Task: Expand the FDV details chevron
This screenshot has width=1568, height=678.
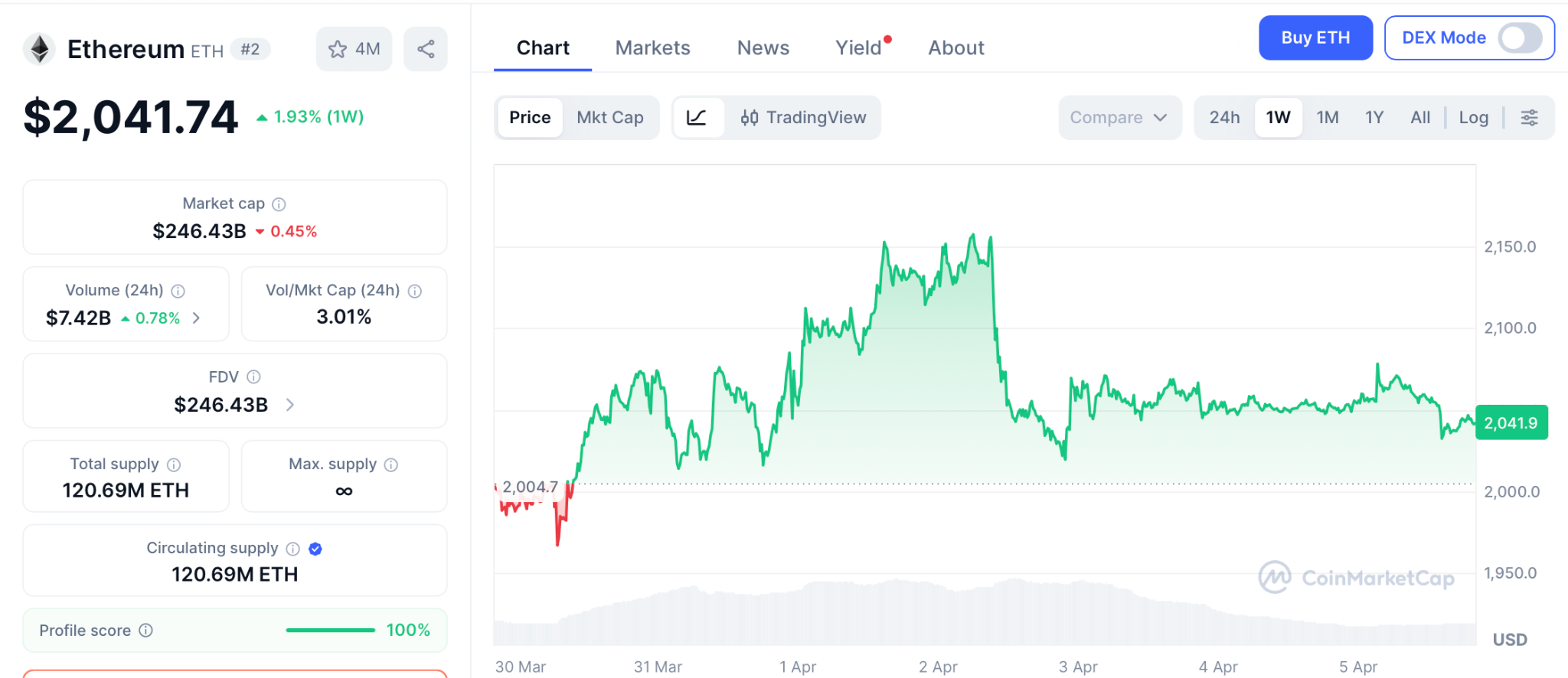Action: pos(290,405)
